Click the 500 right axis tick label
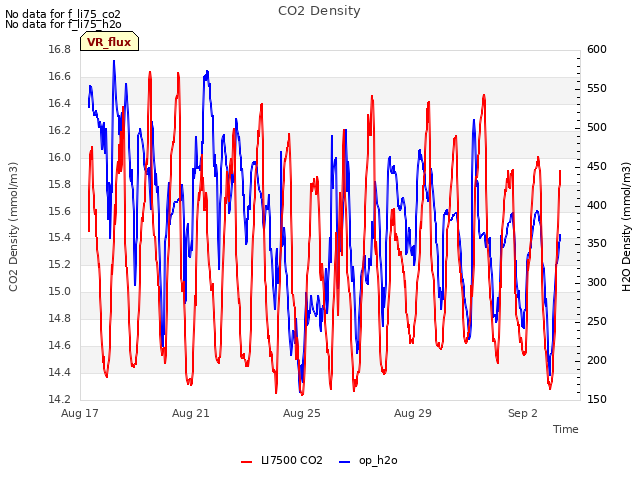640x480 pixels. [597, 128]
